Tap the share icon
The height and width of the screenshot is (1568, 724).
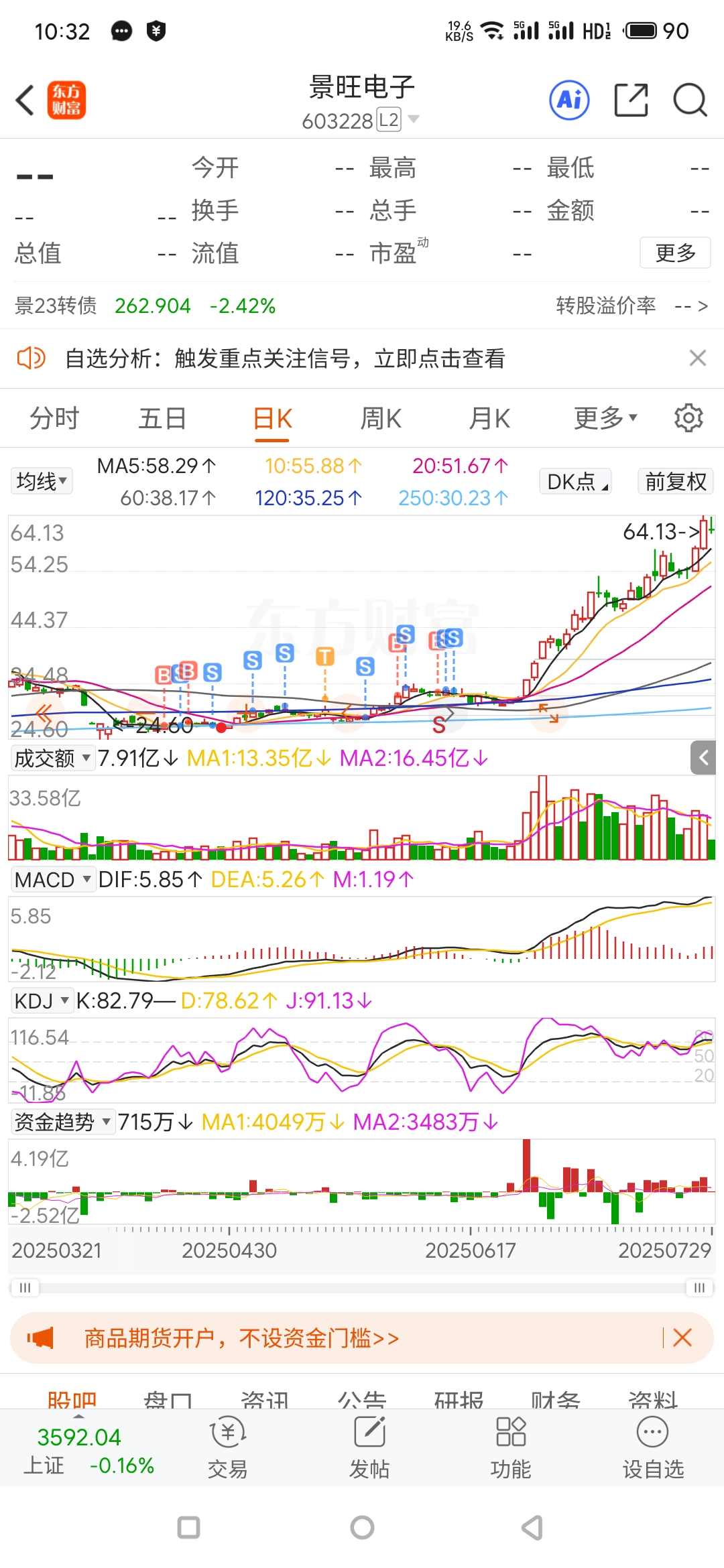coord(631,101)
